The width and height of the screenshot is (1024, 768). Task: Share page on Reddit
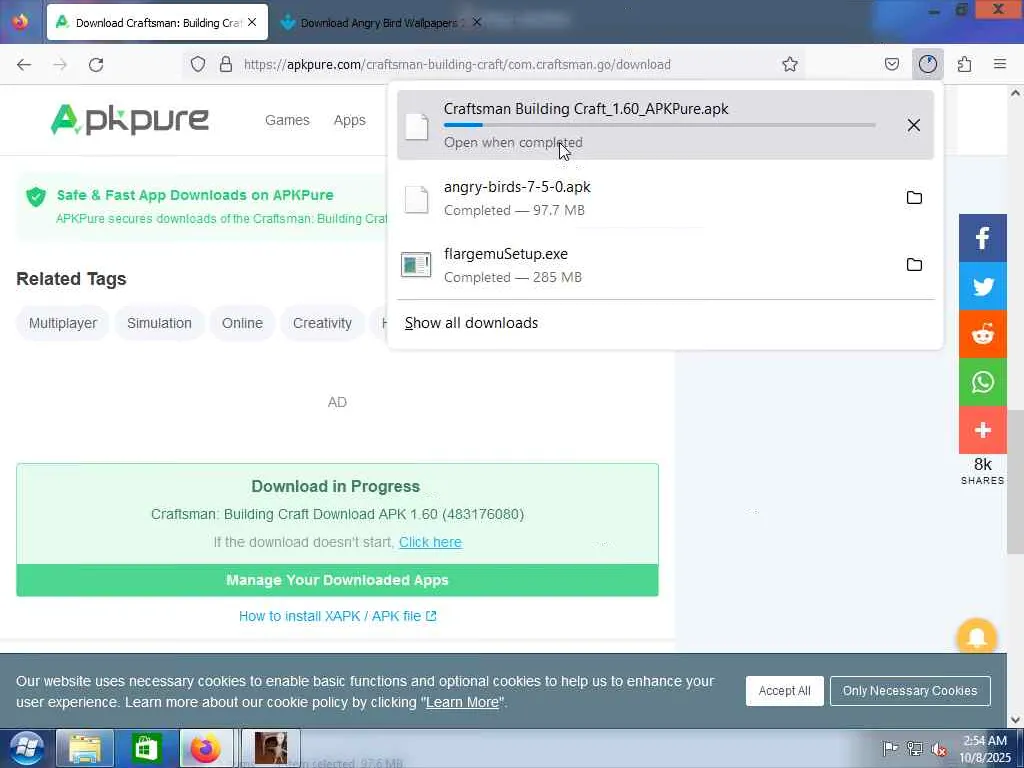click(x=983, y=334)
